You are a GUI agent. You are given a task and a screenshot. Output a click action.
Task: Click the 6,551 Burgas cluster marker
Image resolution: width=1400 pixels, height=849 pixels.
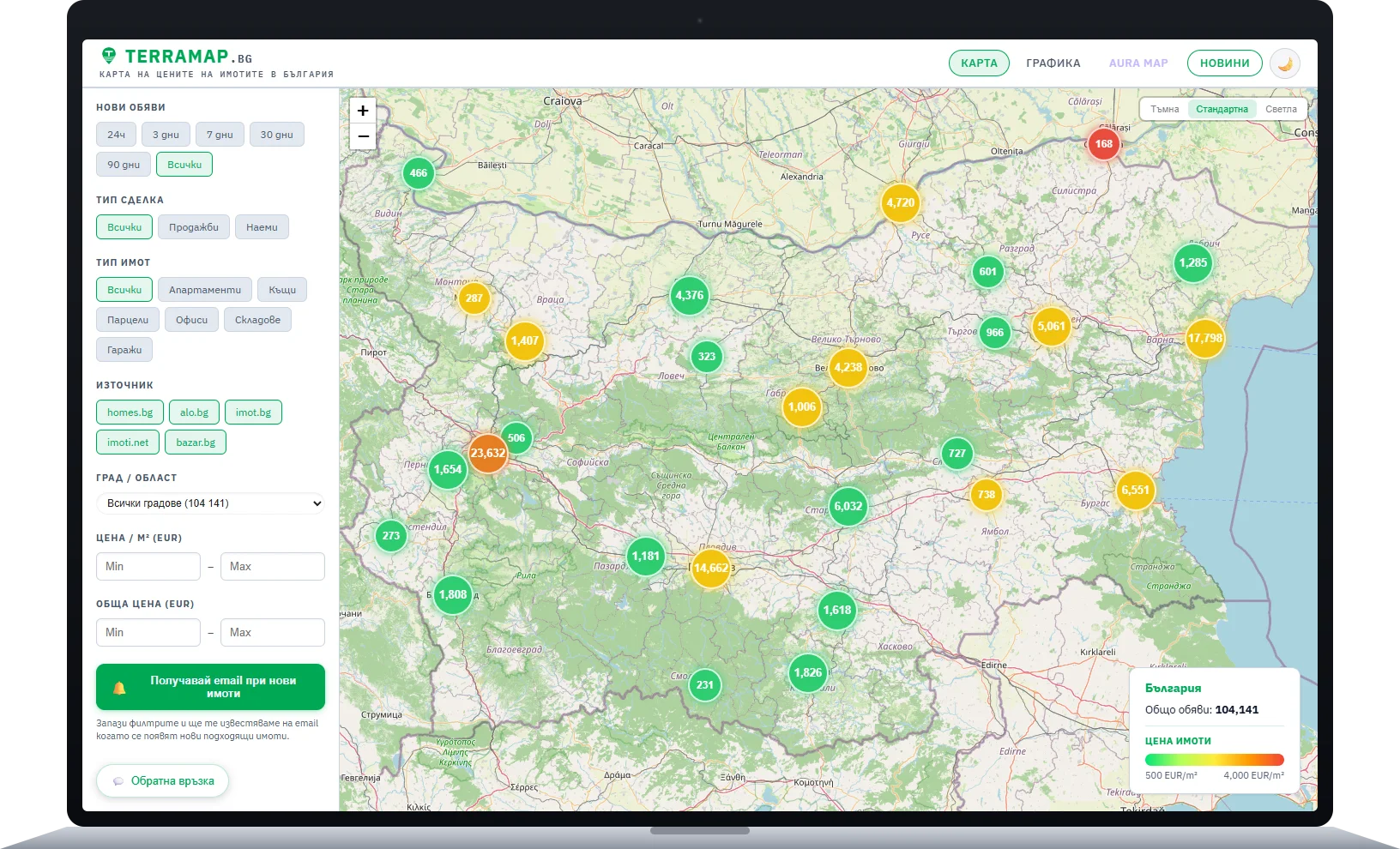1135,490
